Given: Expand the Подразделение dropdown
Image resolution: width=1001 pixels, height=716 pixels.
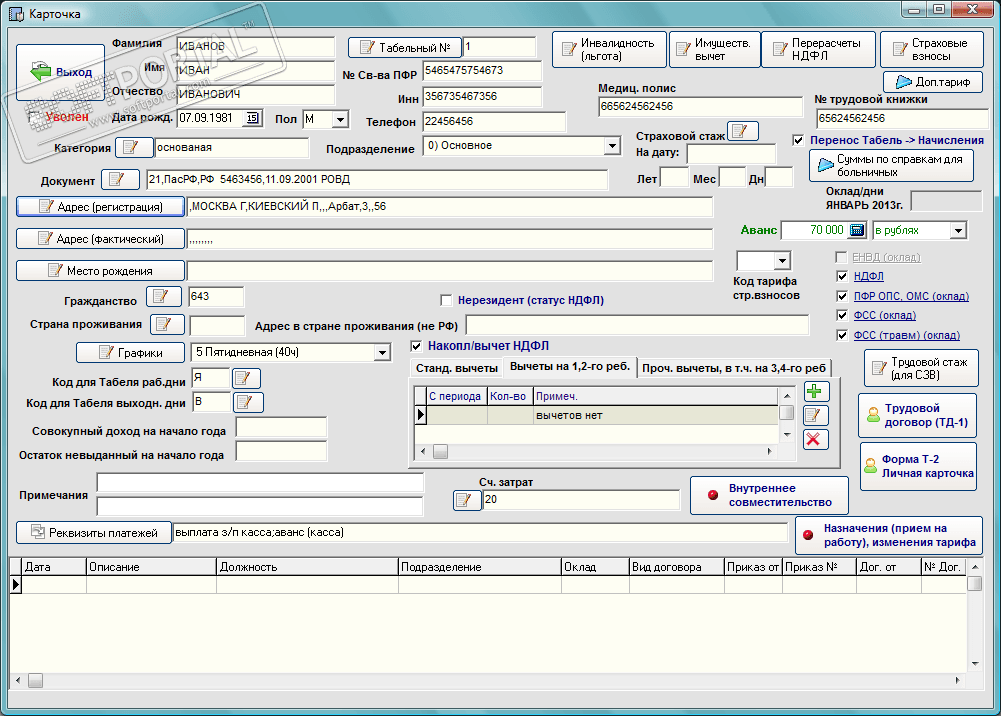Looking at the screenshot, I should (x=612, y=145).
